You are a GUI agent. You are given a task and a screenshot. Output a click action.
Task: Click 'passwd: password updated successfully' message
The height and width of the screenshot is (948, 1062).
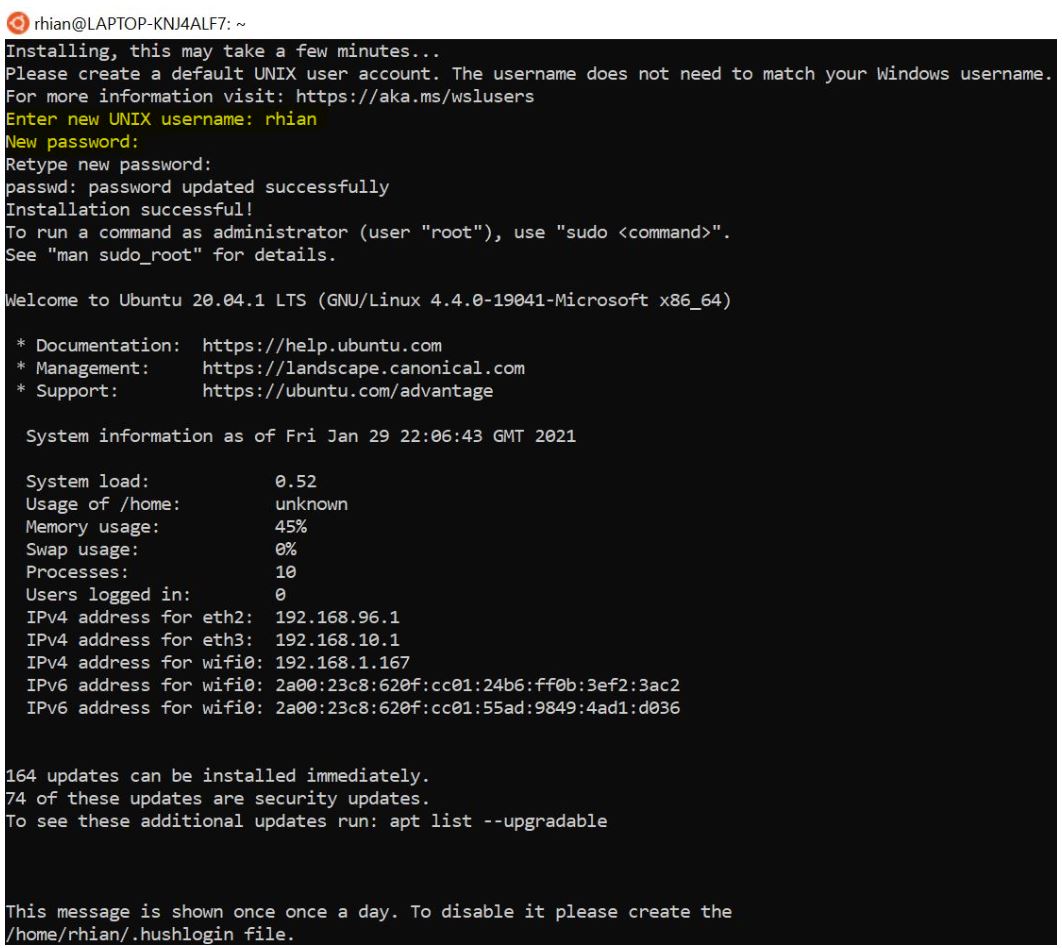(197, 187)
